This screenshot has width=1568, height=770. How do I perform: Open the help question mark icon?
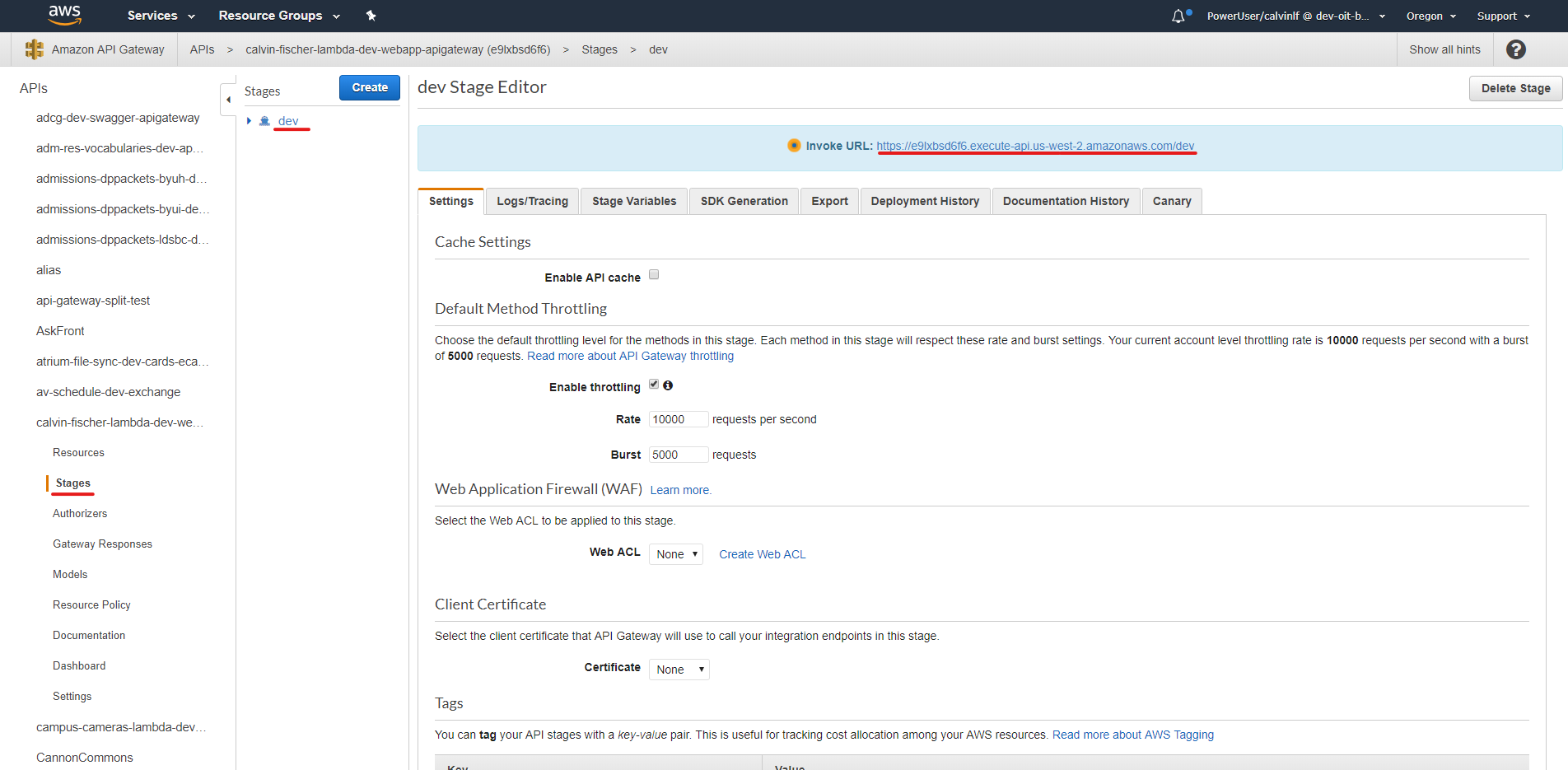coord(1515,49)
